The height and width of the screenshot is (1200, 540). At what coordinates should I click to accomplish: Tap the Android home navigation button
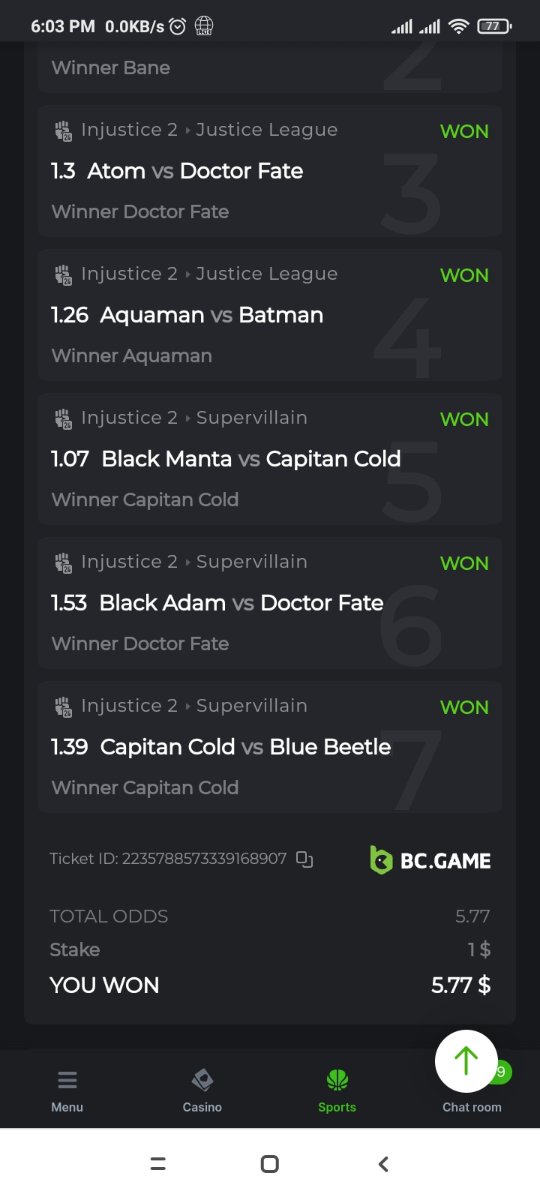pos(269,1164)
